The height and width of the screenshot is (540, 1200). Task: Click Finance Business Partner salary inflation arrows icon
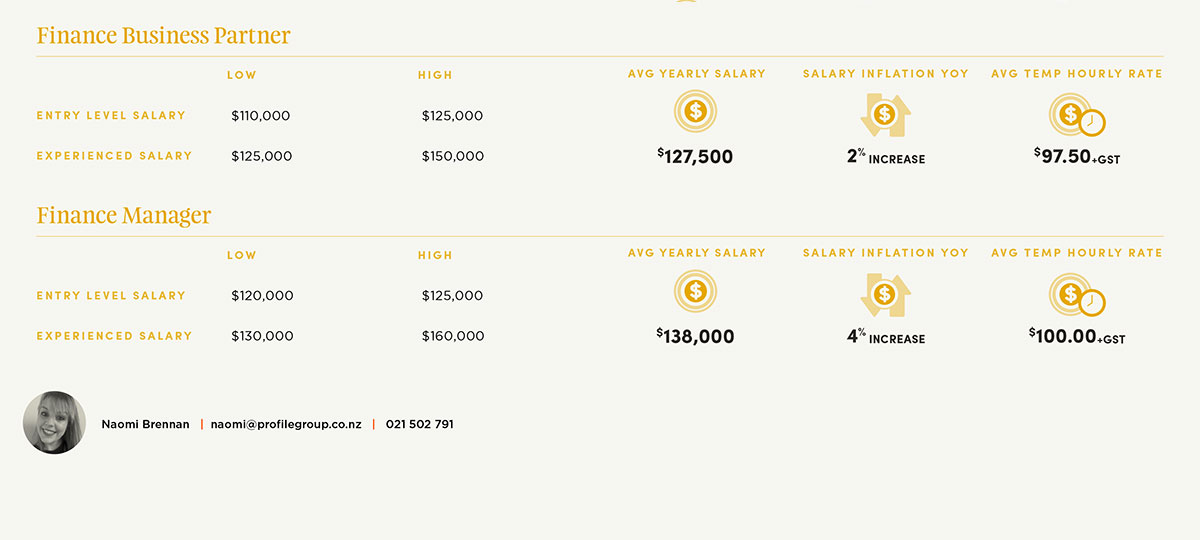tap(885, 115)
